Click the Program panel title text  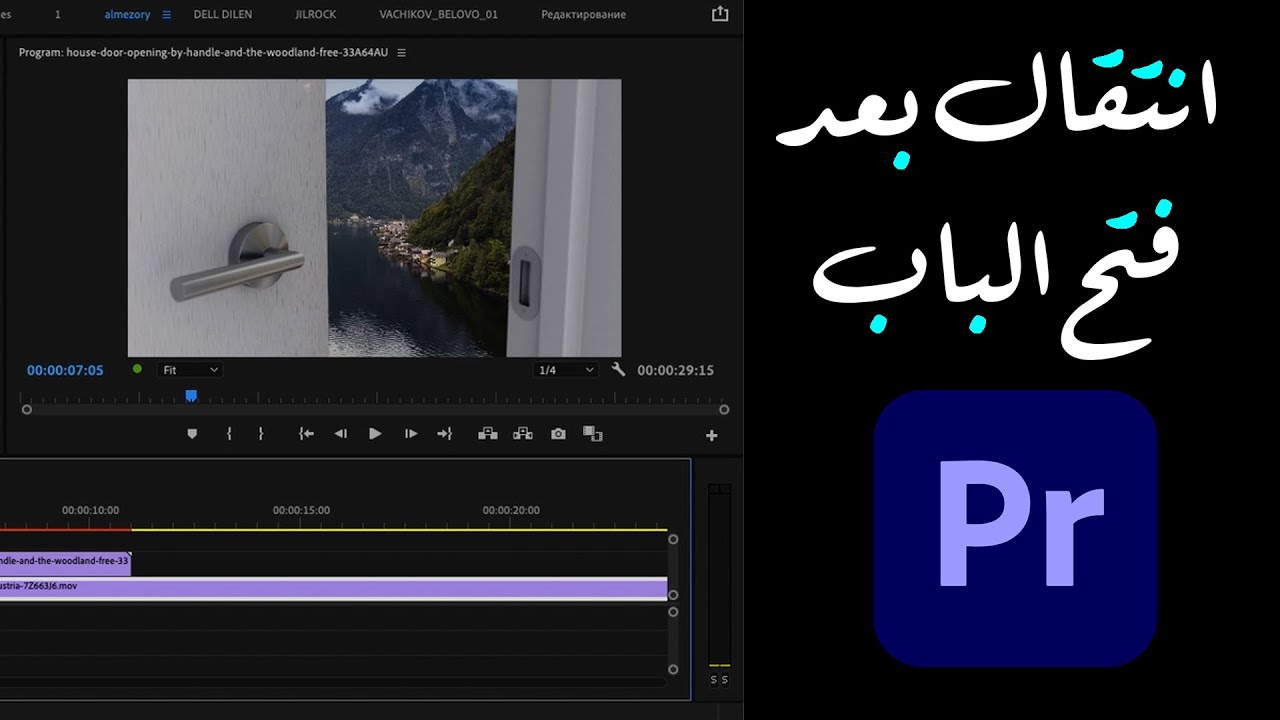pyautogui.click(x=203, y=53)
